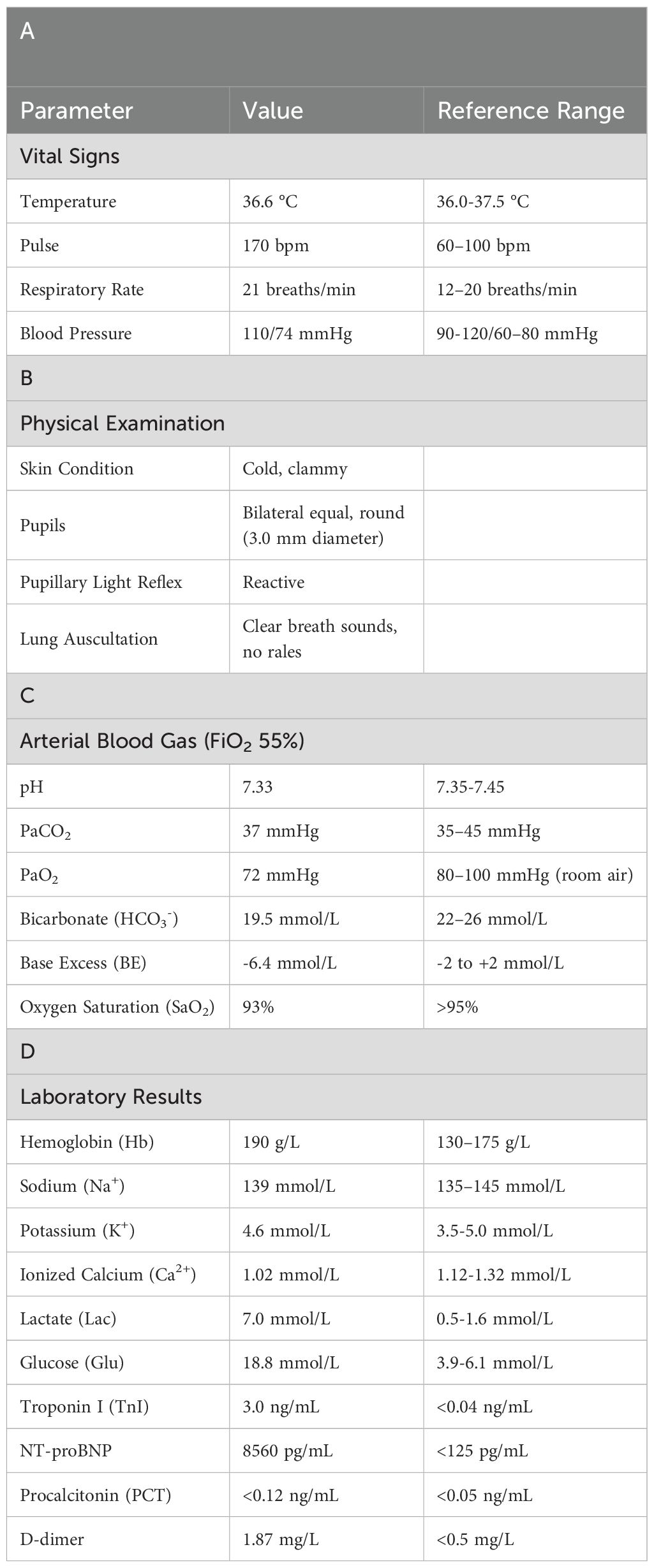Select the Troponin I (TnI) row label
The image size is (654, 1568).
(x=84, y=1407)
